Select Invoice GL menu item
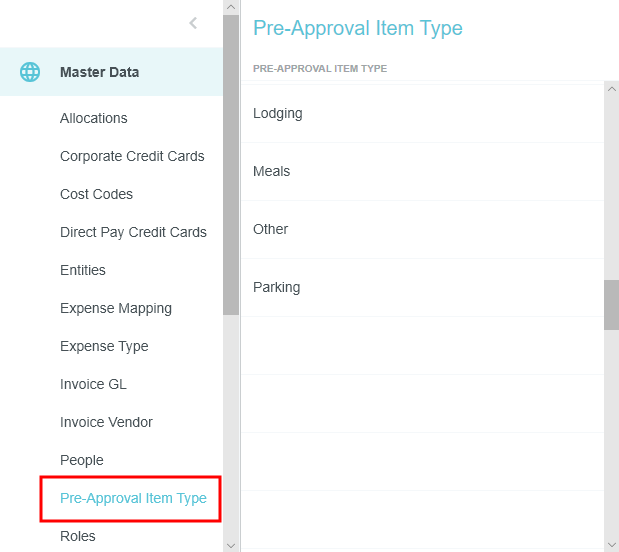 [93, 384]
